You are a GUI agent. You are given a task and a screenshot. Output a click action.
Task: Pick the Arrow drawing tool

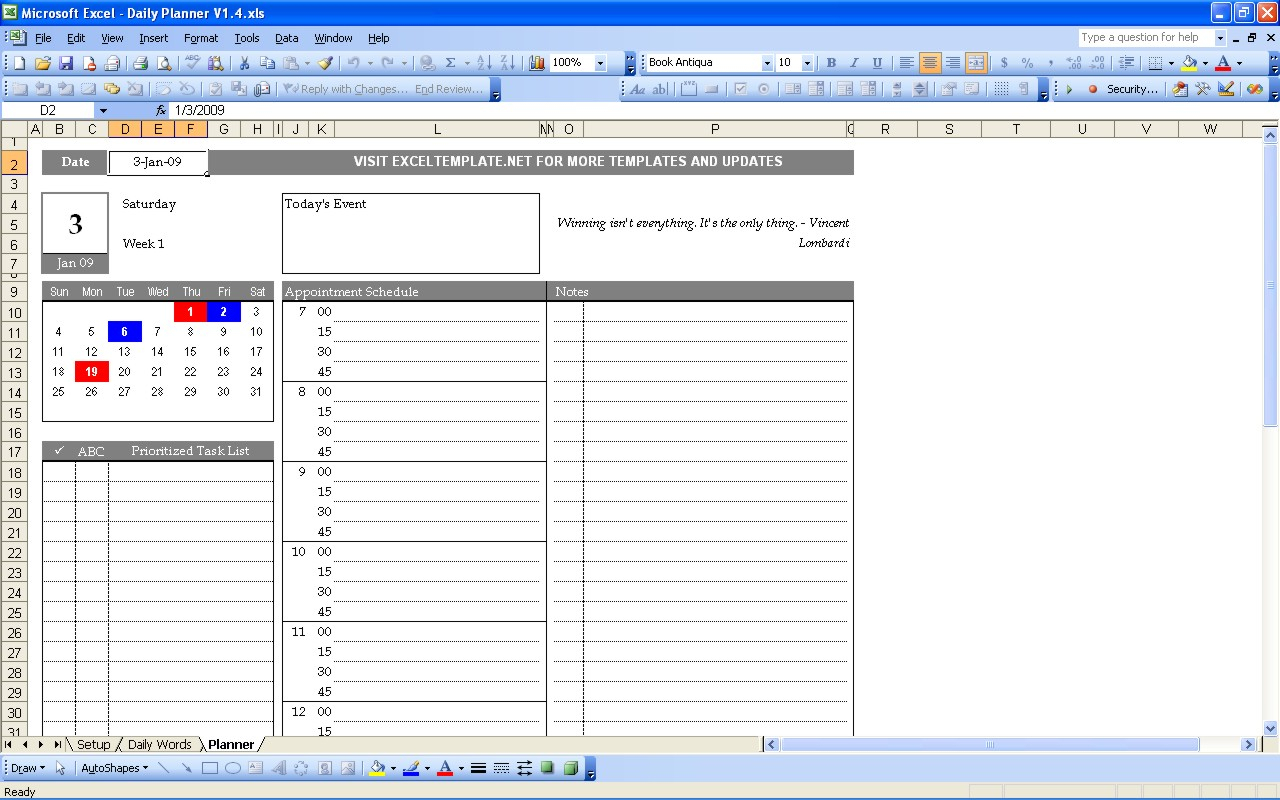[x=187, y=768]
